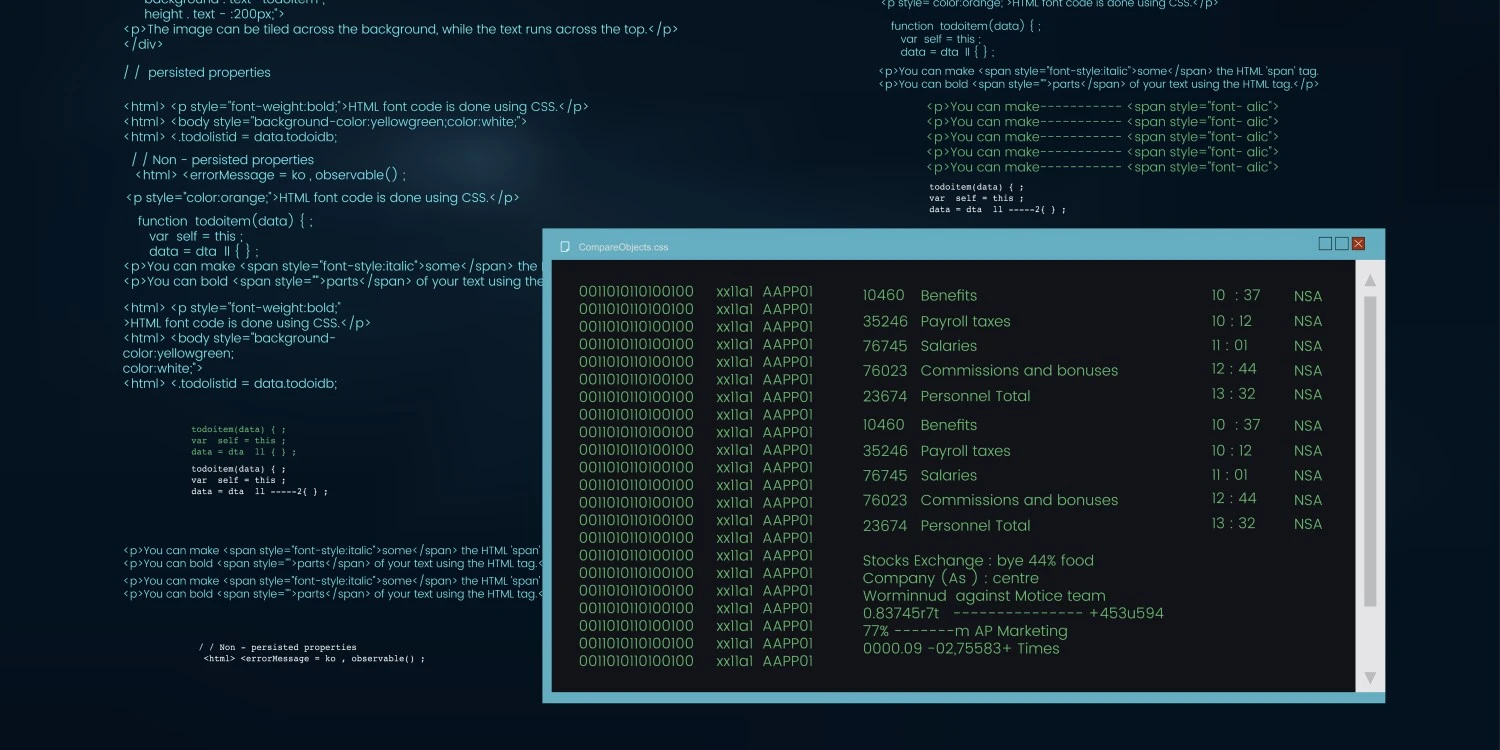Minimize the CompareObjects.css window
Viewport: 1500px width, 750px height.
(1325, 244)
